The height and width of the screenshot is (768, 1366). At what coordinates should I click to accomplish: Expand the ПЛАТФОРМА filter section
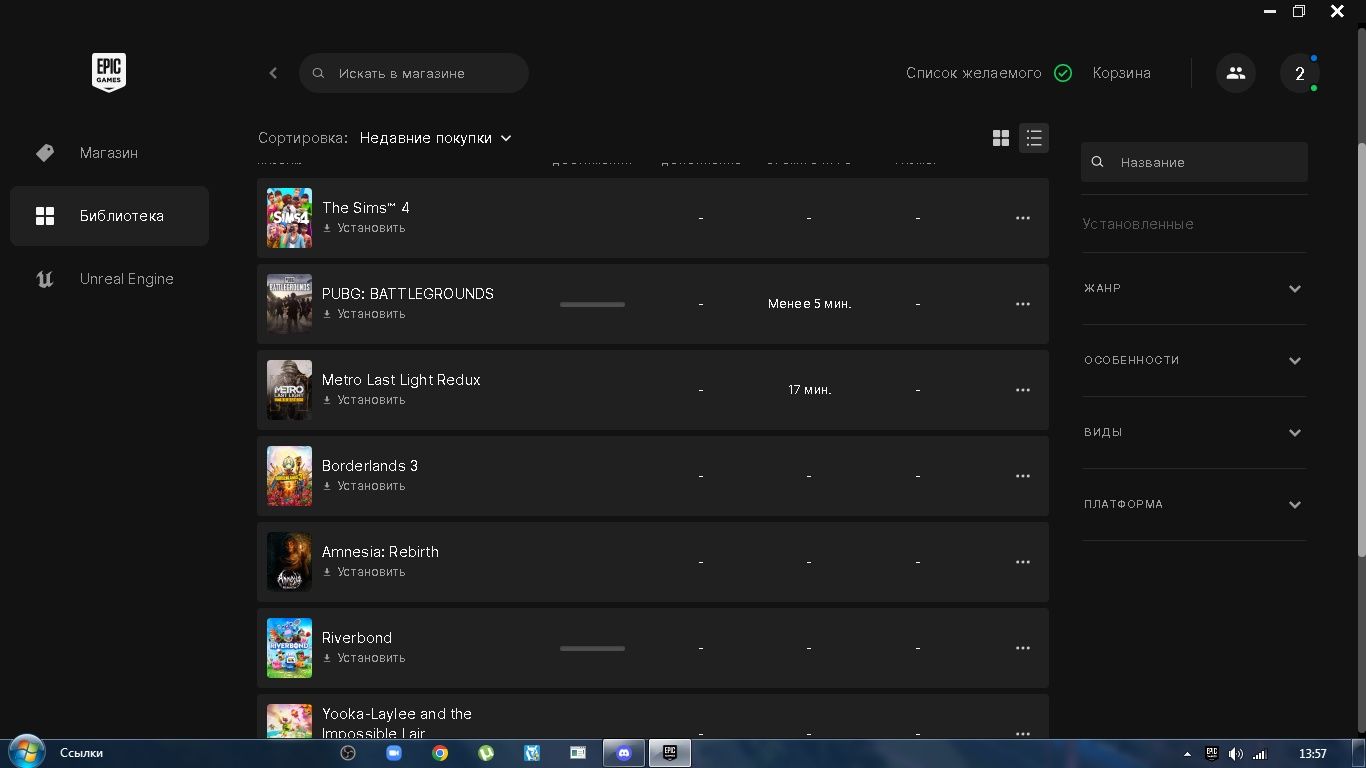click(x=1194, y=504)
